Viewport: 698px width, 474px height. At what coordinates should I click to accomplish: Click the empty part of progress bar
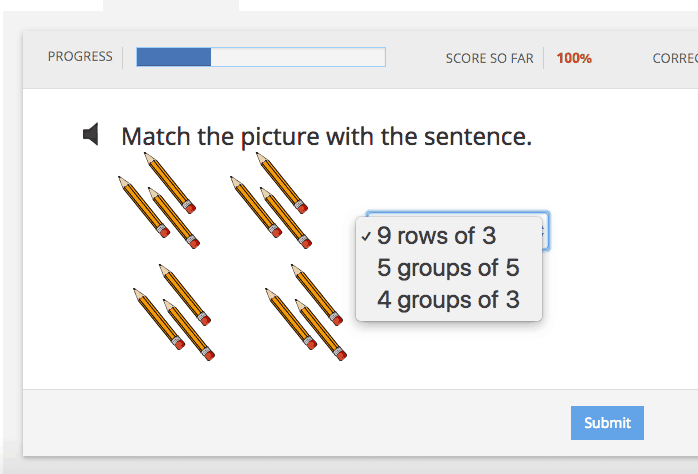coord(297,57)
